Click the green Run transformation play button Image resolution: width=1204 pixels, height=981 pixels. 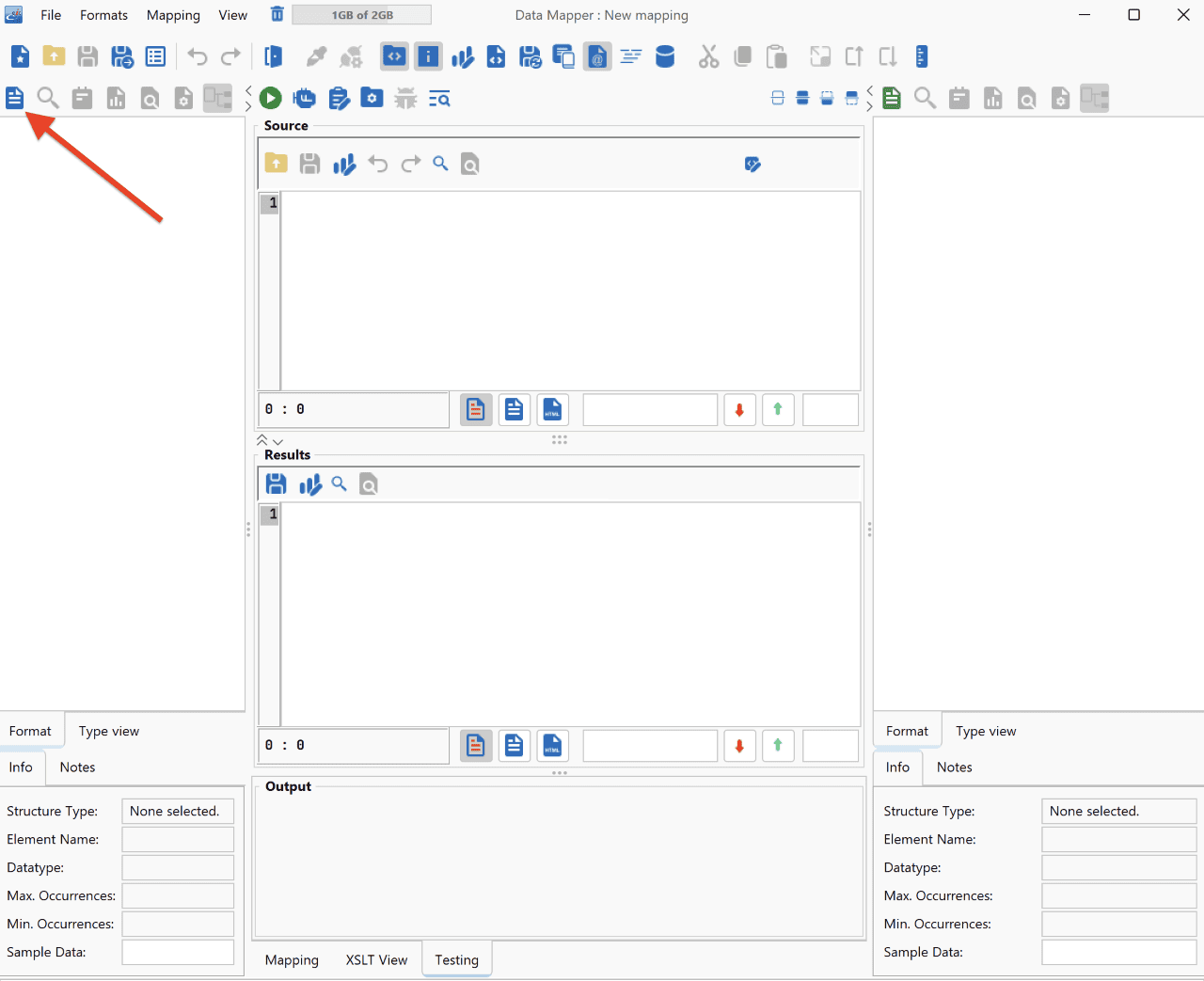click(270, 98)
